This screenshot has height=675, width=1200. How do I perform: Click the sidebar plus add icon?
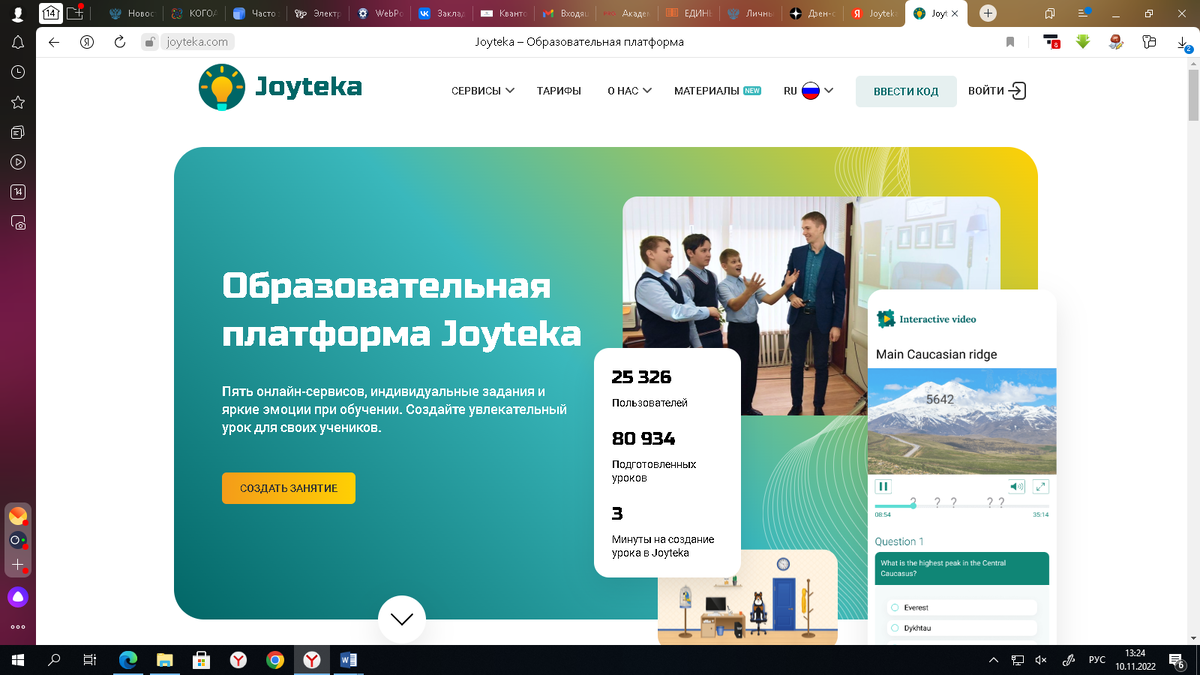click(x=18, y=565)
